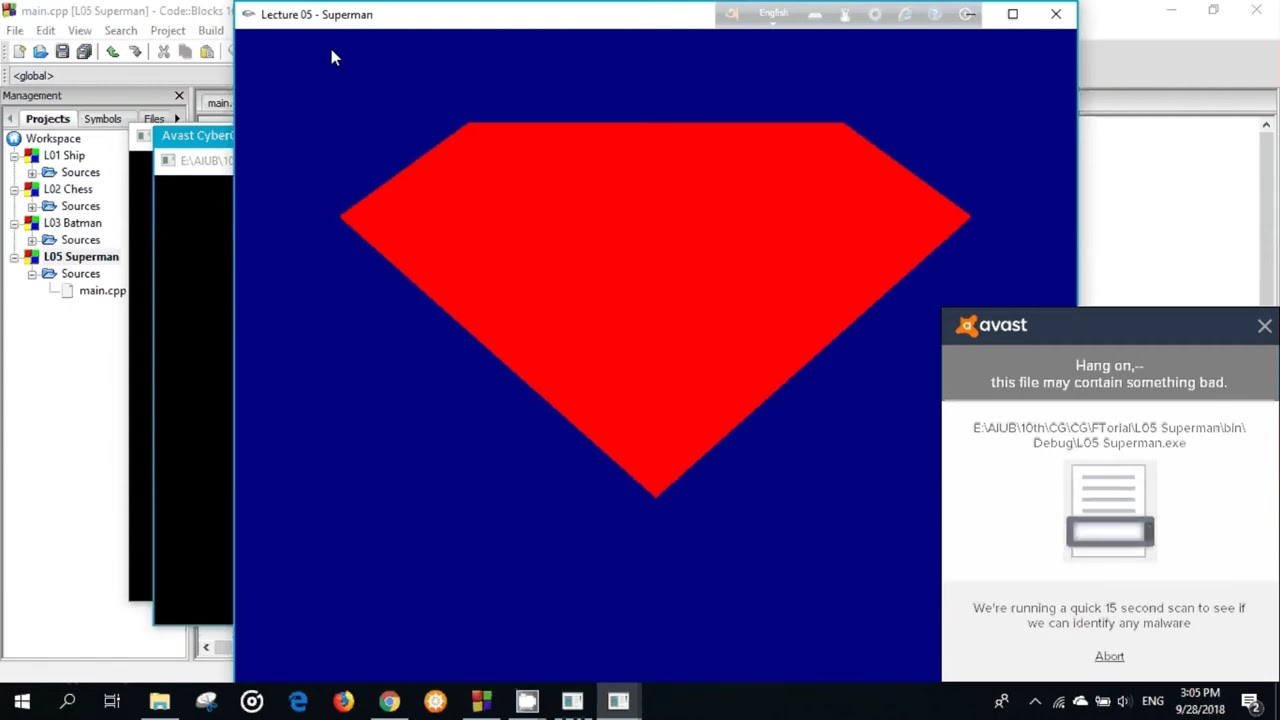The height and width of the screenshot is (720, 1280).
Task: Open the Project menu
Action: click(168, 31)
